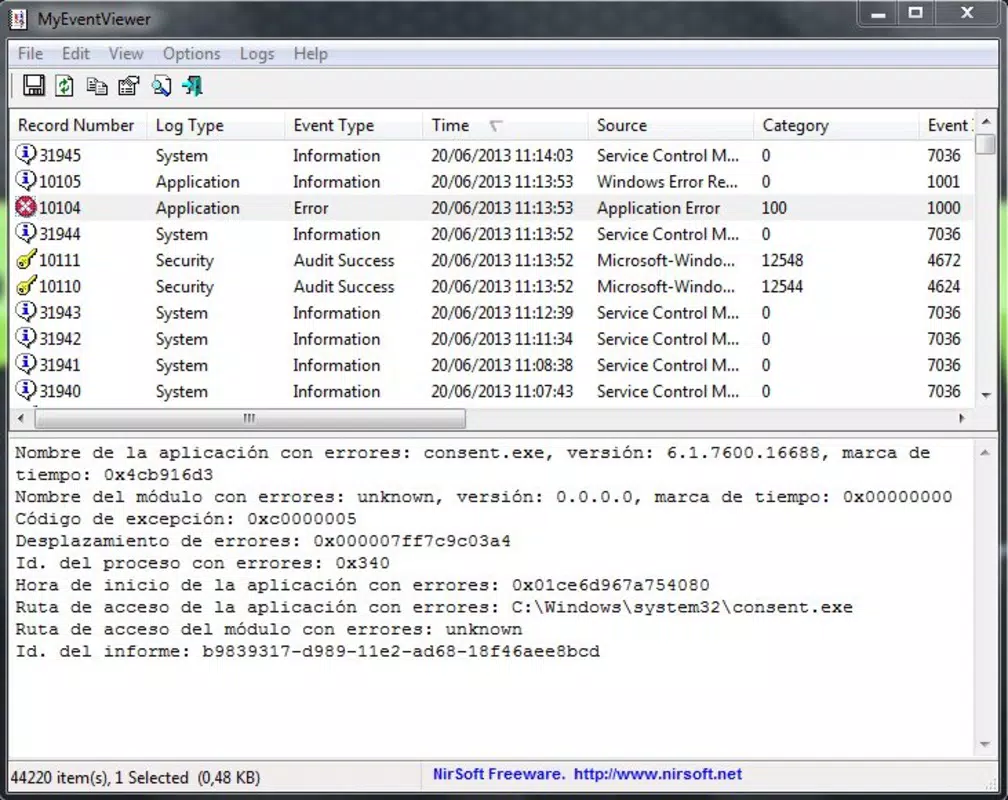Open the View menu

(x=125, y=53)
